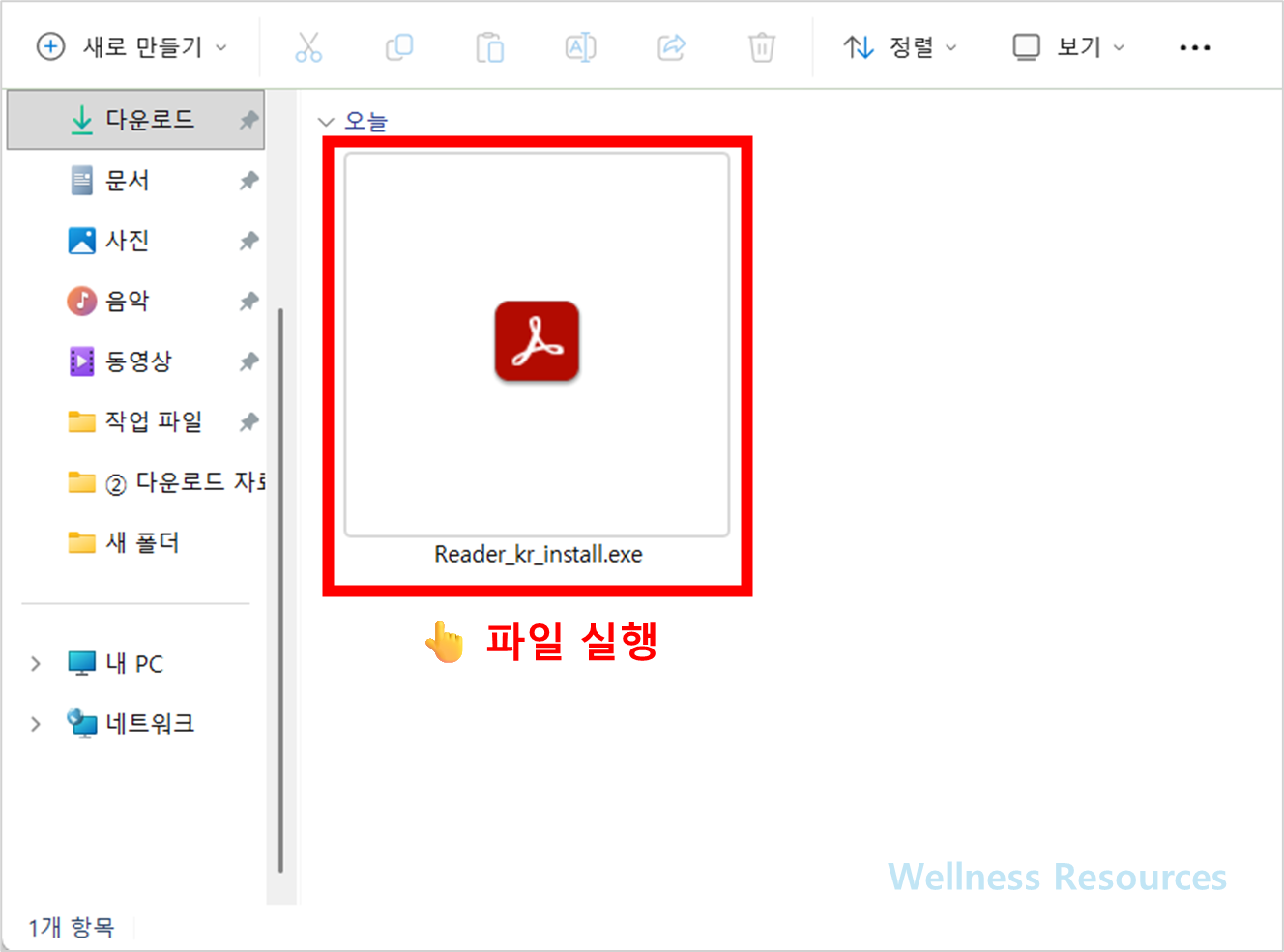Click the pin icon beside 사진
This screenshot has width=1284, height=952.
tap(248, 240)
